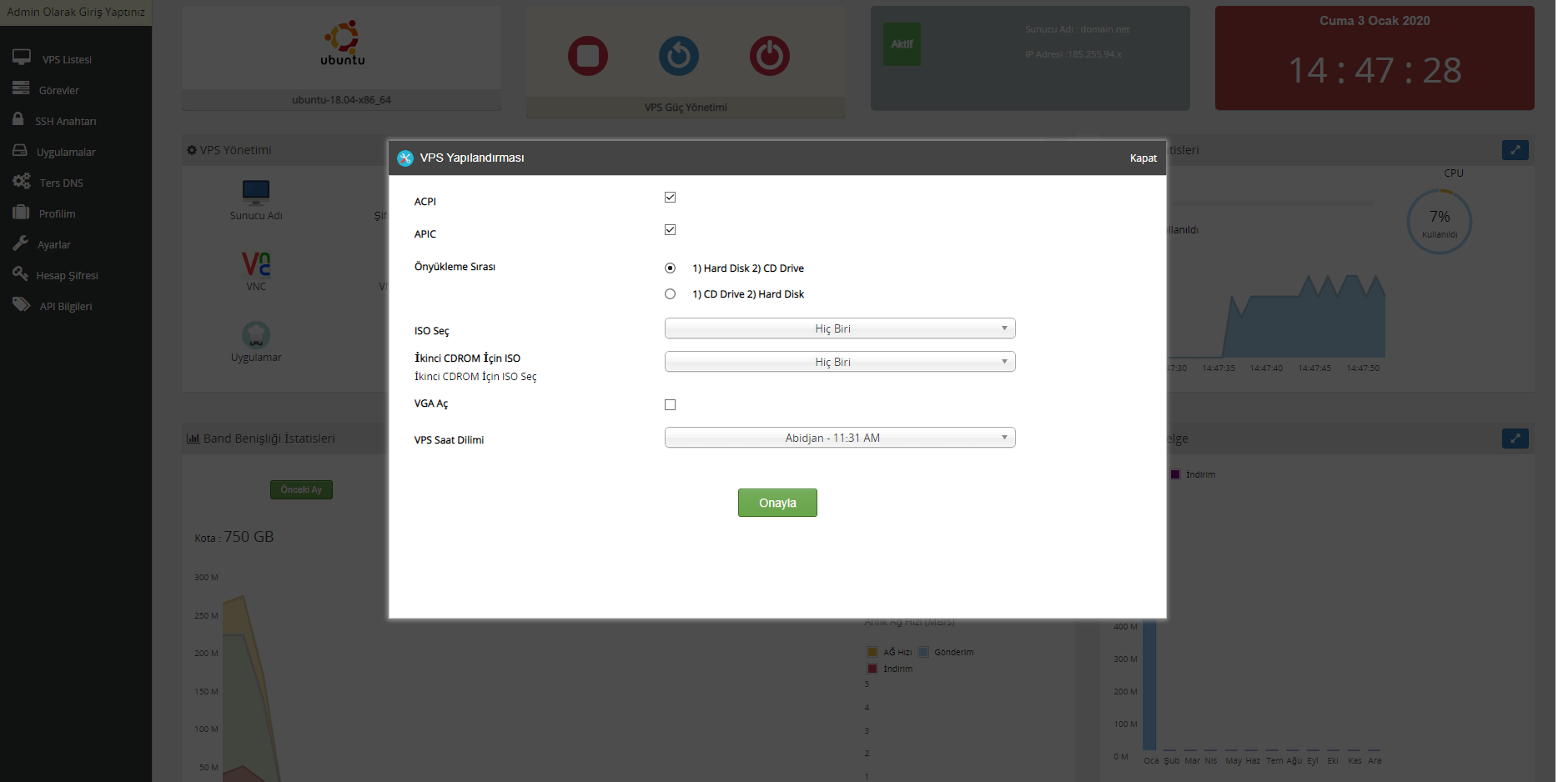1568x782 pixels.
Task: Click the red power-off VPS icon
Action: 769,56
